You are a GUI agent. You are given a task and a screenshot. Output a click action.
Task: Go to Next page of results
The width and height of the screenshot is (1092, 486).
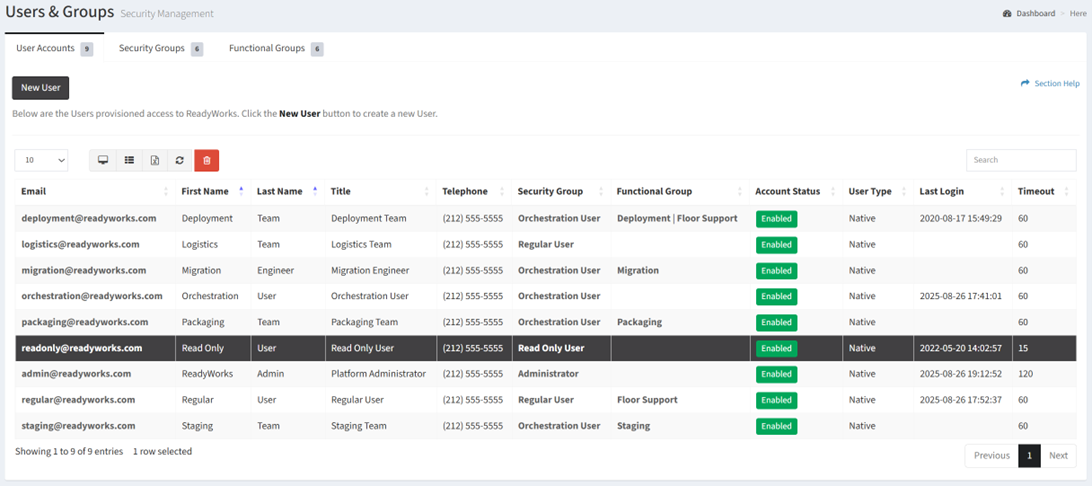tap(1058, 455)
